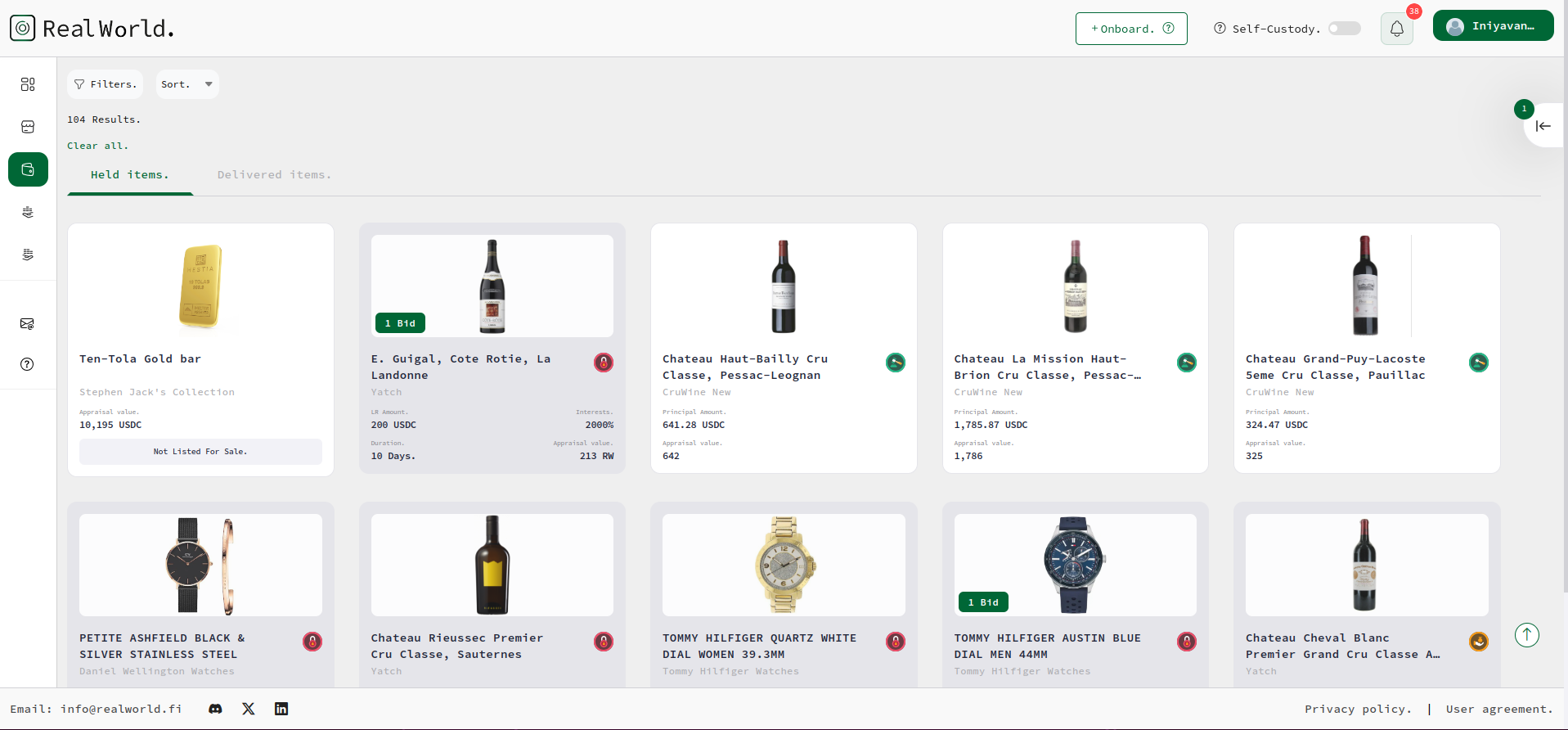Click the notifications bell icon

point(1396,29)
